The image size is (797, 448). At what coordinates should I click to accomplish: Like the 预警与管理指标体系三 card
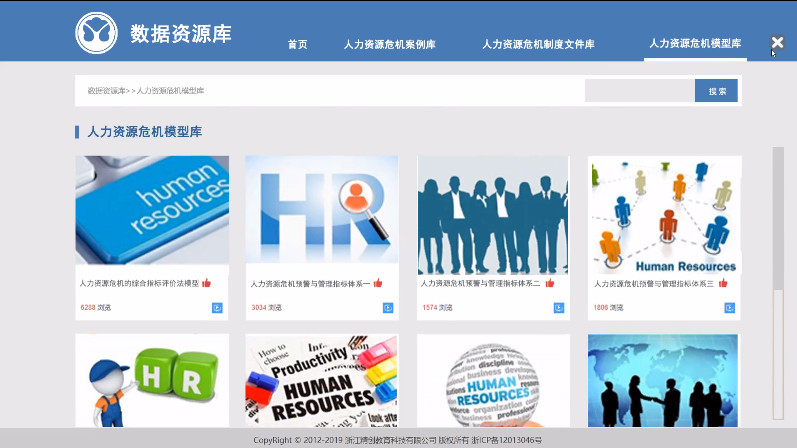(722, 283)
